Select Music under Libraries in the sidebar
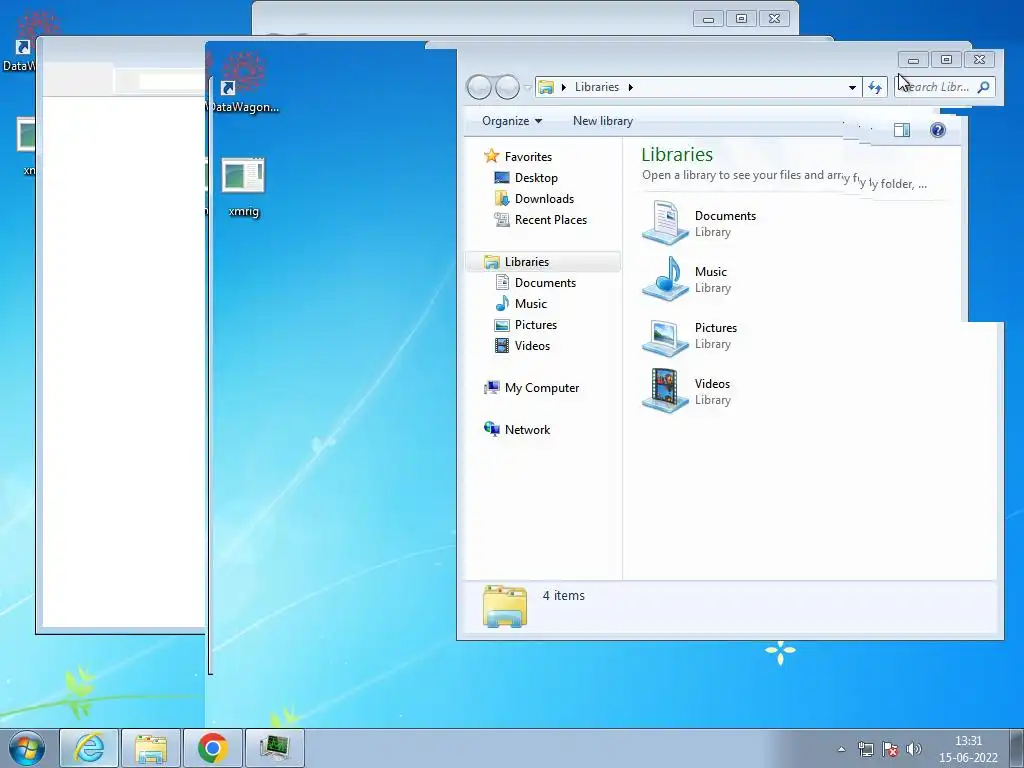 click(520, 304)
